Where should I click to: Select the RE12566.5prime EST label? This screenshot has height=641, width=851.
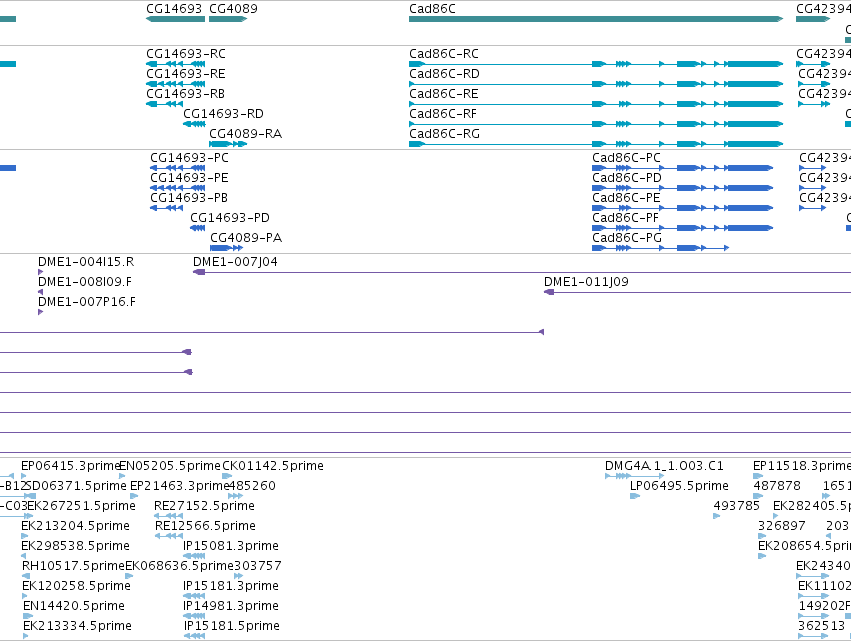(x=205, y=526)
